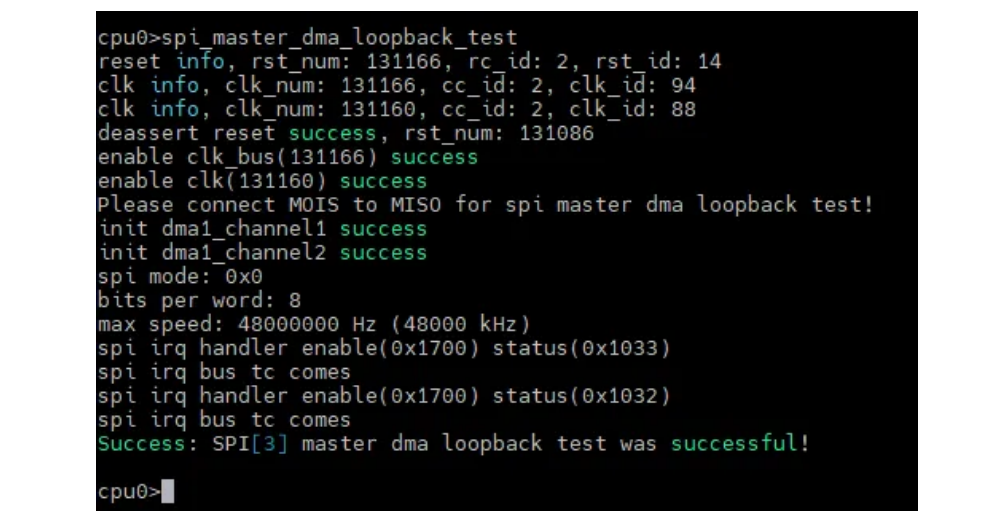
Task: Click the green word successful in the last output line
Action: (x=734, y=443)
